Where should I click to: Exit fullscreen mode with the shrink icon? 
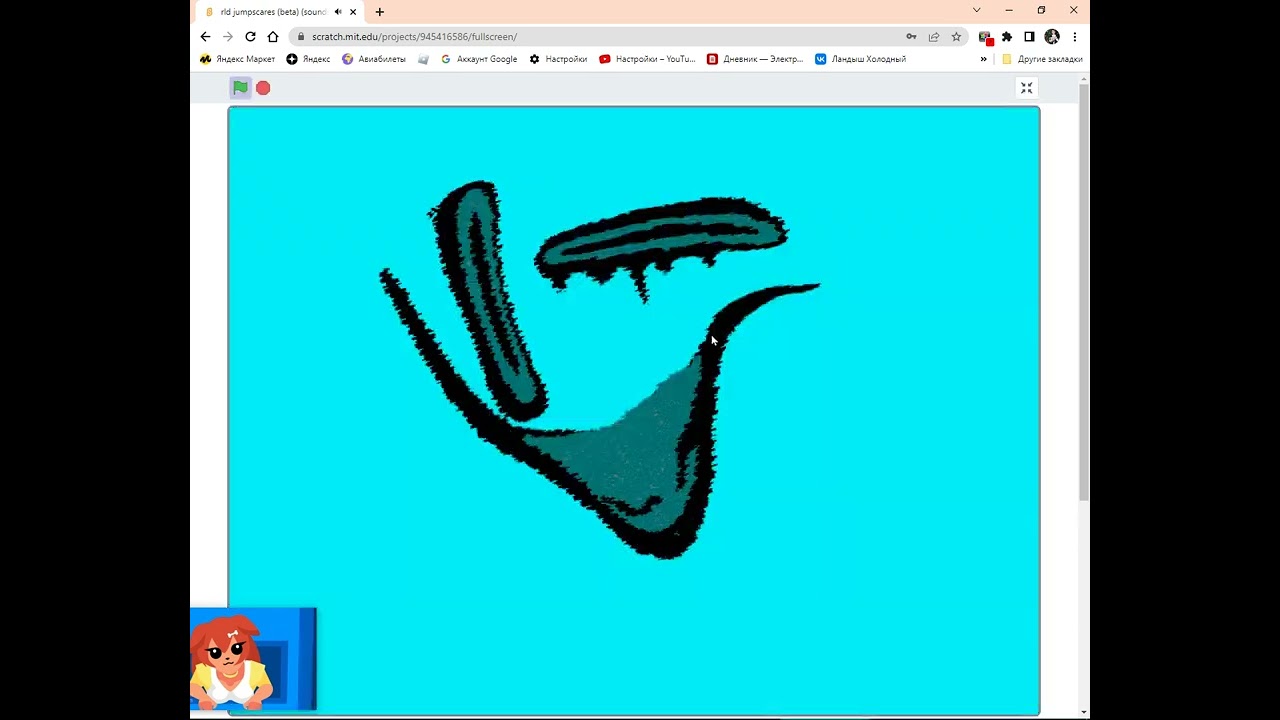point(1026,88)
